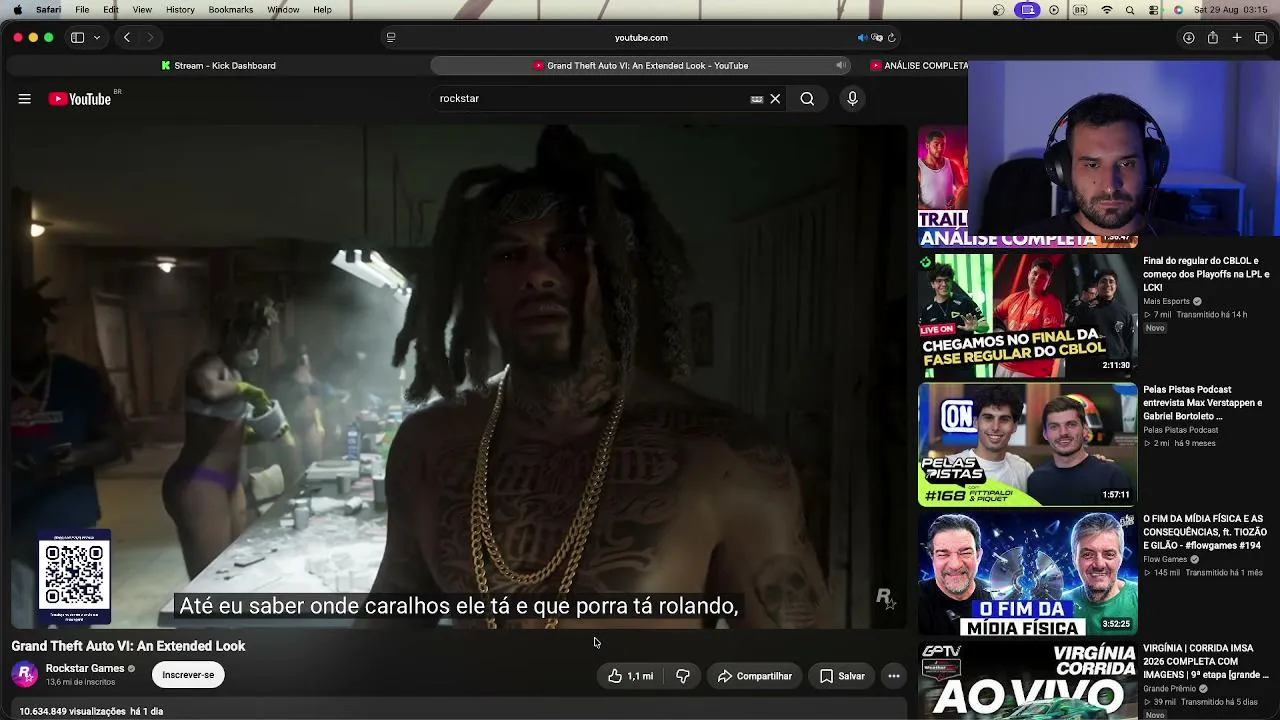Open the Rockstar Games channel name link
Viewport: 1280px width, 720px height.
[85, 668]
